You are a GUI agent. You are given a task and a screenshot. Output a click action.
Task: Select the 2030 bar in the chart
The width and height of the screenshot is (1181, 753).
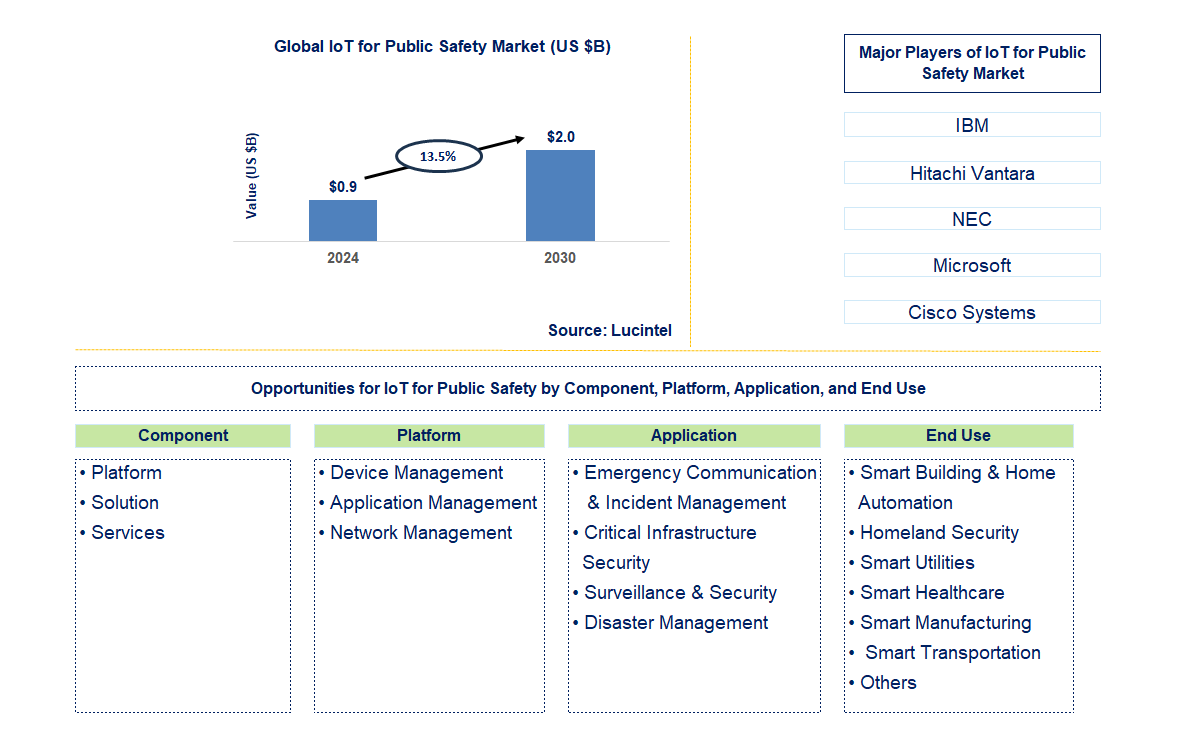click(x=560, y=196)
